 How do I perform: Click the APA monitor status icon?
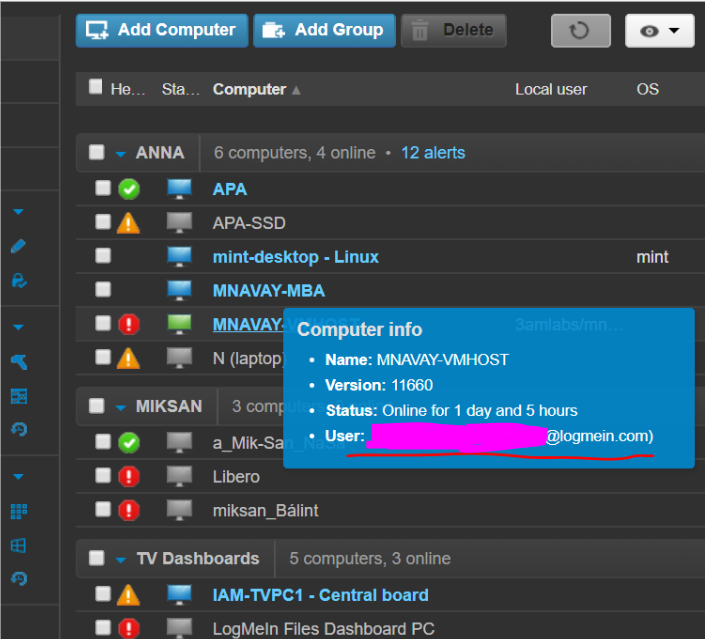click(179, 188)
